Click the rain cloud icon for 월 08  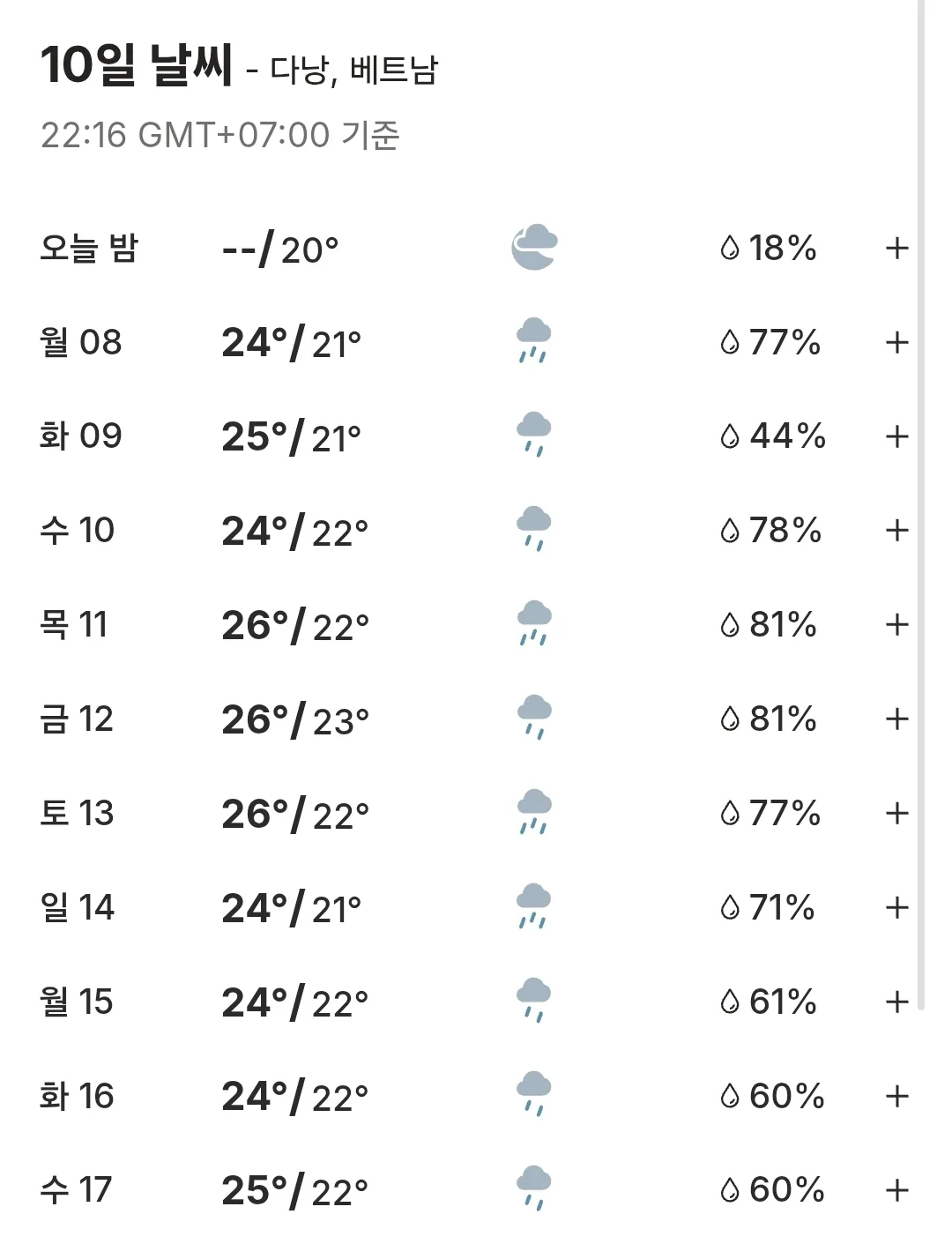click(x=533, y=341)
